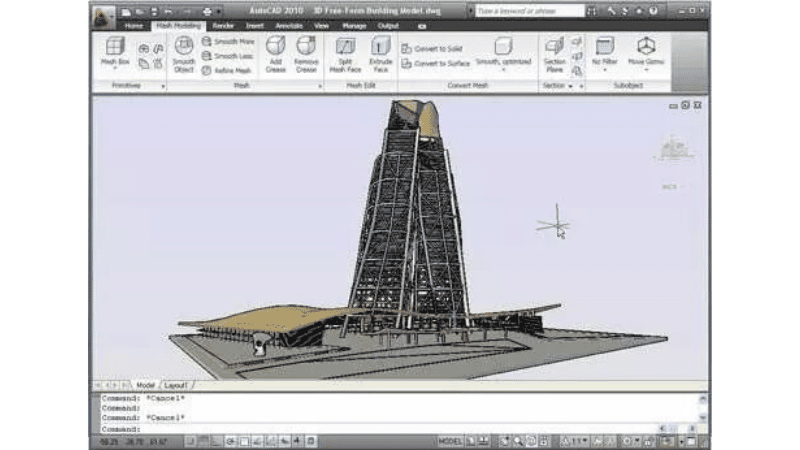Viewport: 800px width, 450px height.
Task: Undo the last action from the quick access toolbar
Action: pyautogui.click(x=168, y=11)
